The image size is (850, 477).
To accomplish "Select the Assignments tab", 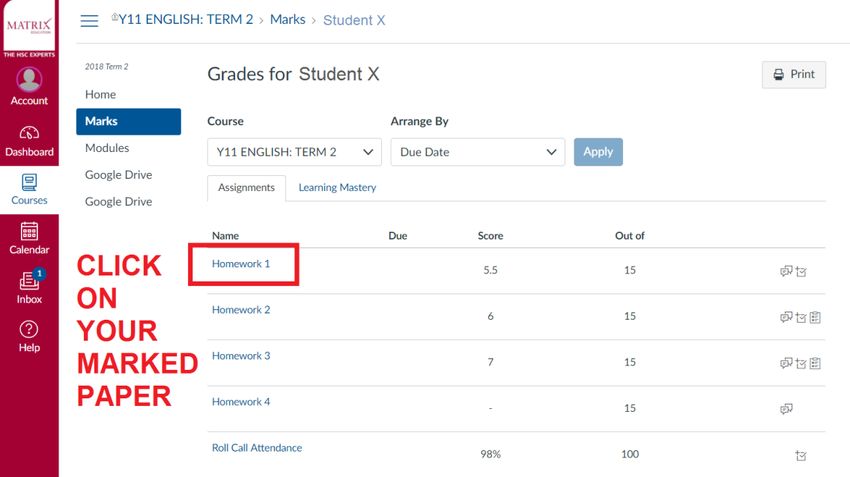I will (246, 188).
